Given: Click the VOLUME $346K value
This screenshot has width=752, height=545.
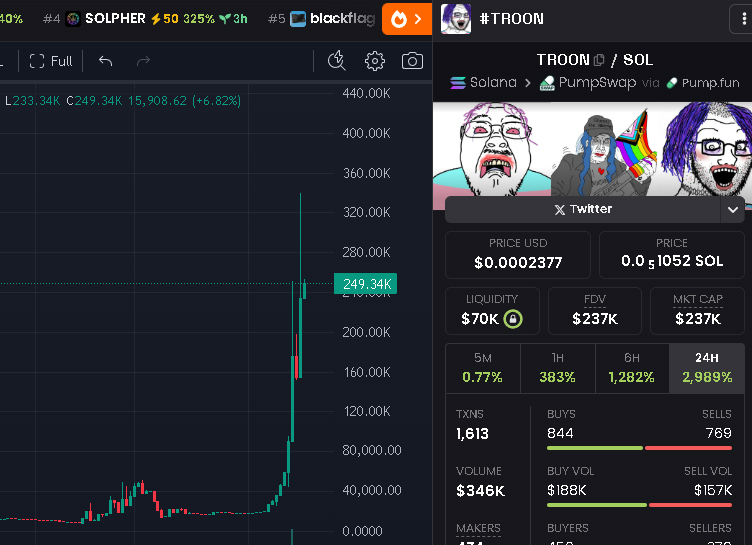Looking at the screenshot, I should (481, 490).
